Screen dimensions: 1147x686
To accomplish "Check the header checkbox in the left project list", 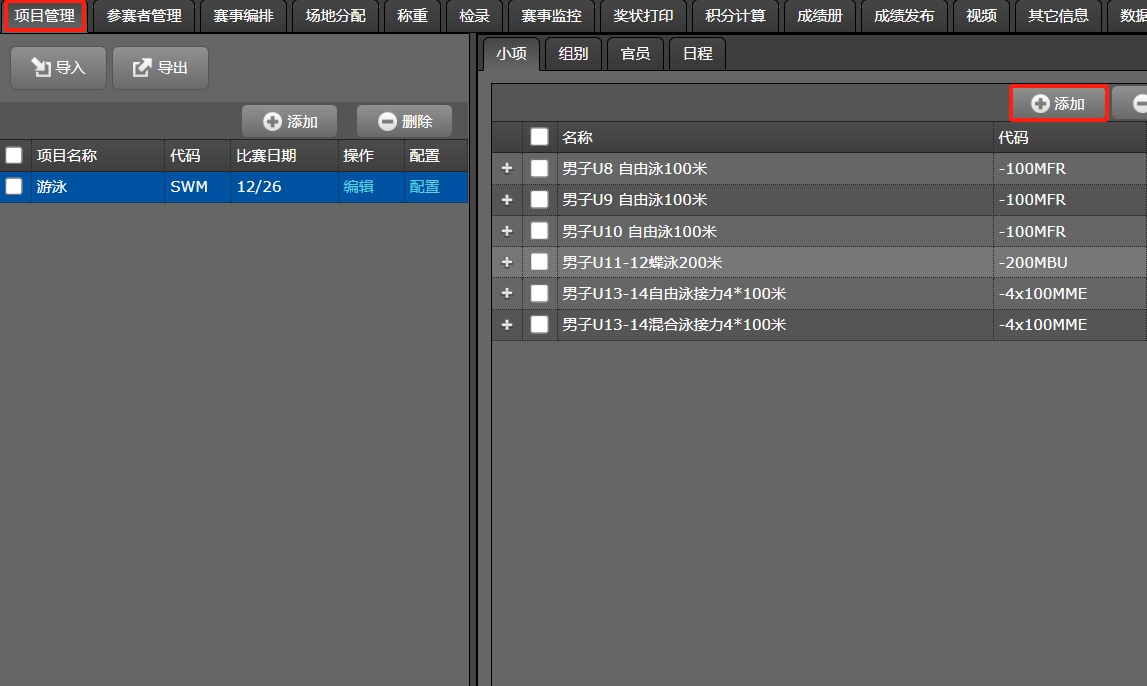I will 14,155.
